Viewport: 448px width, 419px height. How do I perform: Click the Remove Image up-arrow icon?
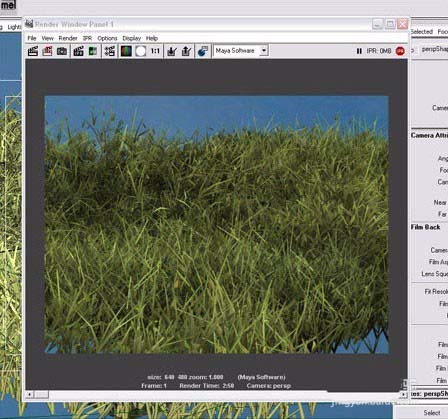pos(186,51)
